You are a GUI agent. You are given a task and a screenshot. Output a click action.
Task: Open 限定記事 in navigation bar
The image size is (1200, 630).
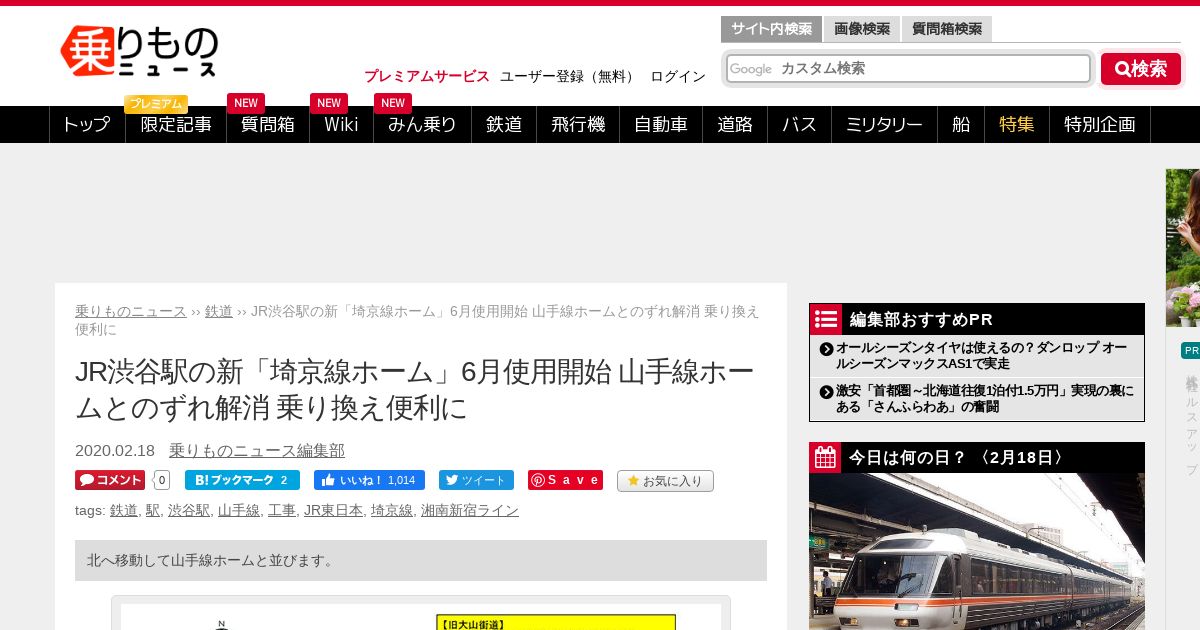[176, 124]
